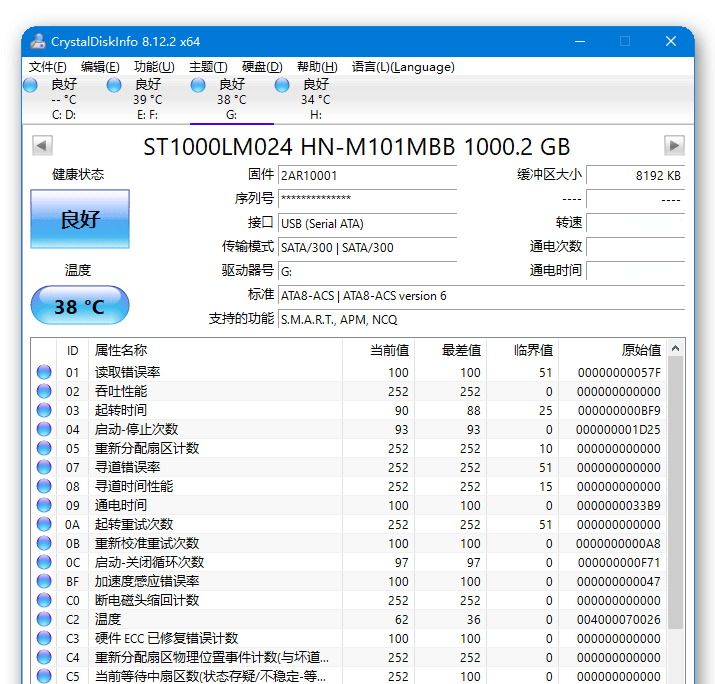Click status orb of attribute 03 起转时间
The width and height of the screenshot is (715, 684).
tap(44, 410)
